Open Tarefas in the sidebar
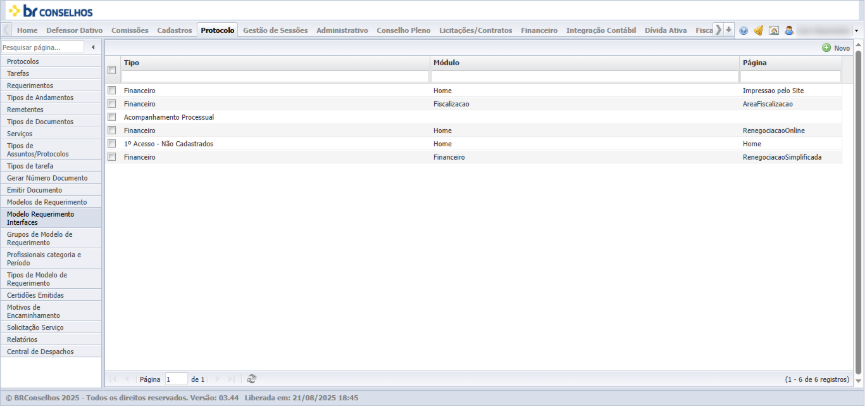 point(51,73)
